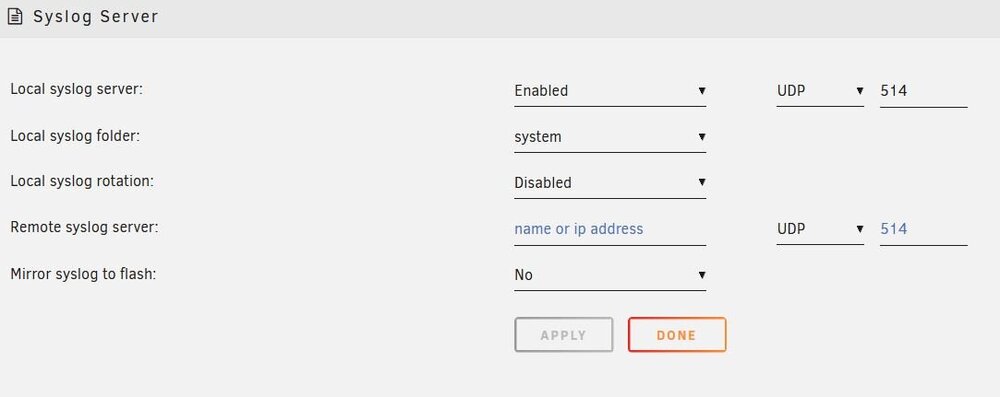Open the local syslog server UDP protocol dropdown
This screenshot has width=1000, height=397.
pyautogui.click(x=820, y=91)
